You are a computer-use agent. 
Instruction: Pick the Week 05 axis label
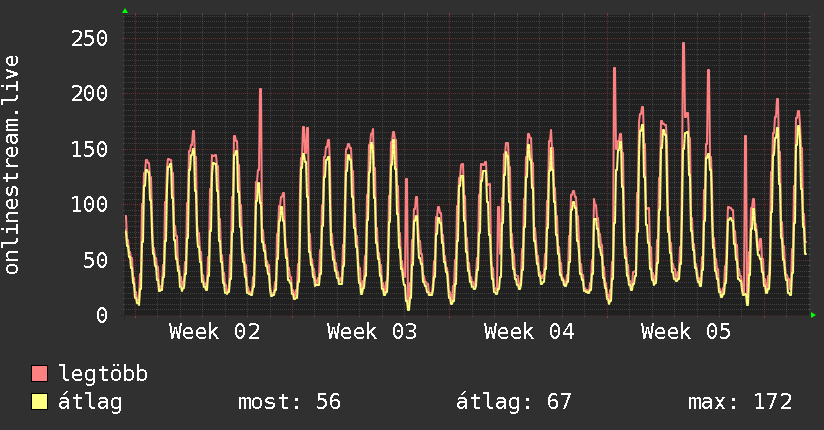[x=686, y=332]
